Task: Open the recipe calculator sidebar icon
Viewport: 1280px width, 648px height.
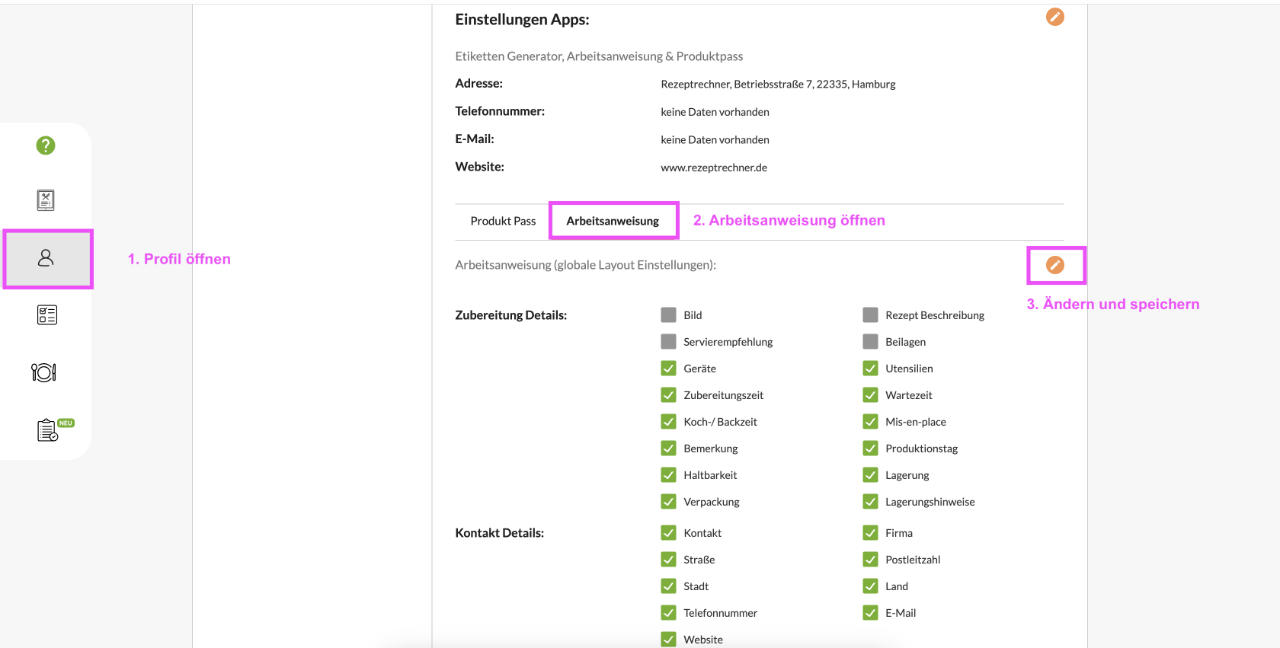Action: click(x=45, y=200)
